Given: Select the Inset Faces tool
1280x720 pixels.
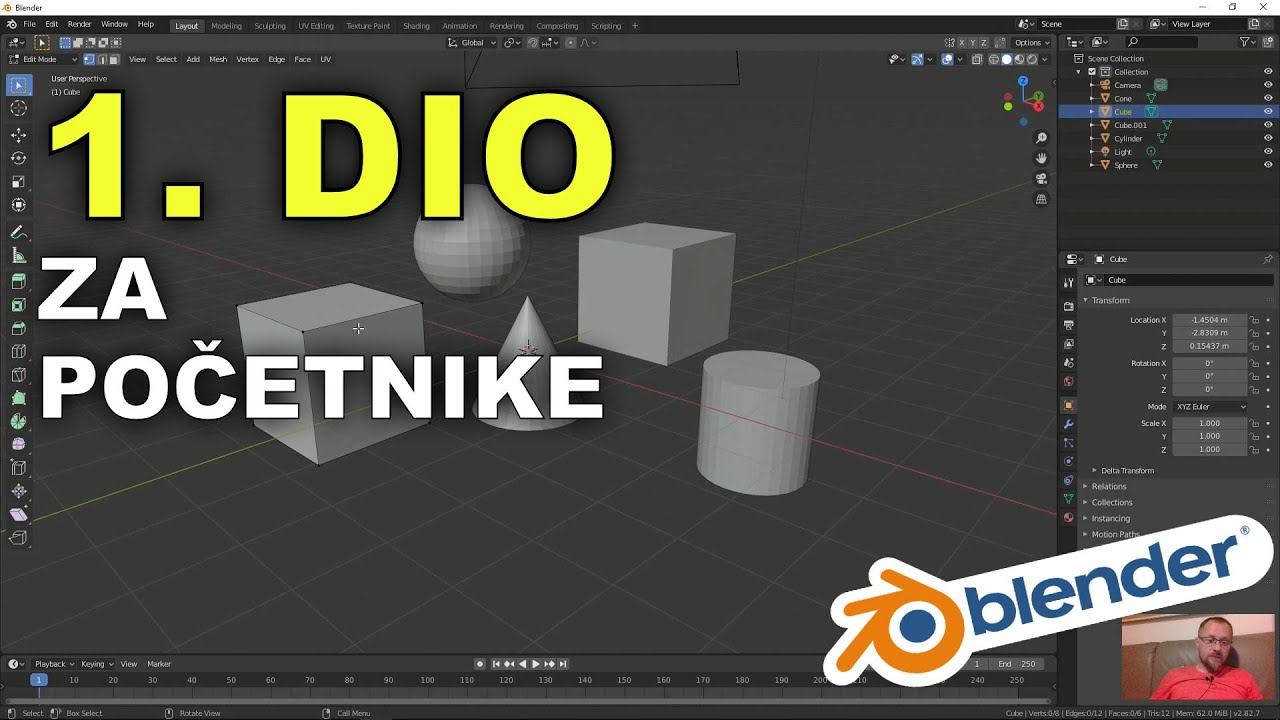Looking at the screenshot, I should click(x=18, y=305).
